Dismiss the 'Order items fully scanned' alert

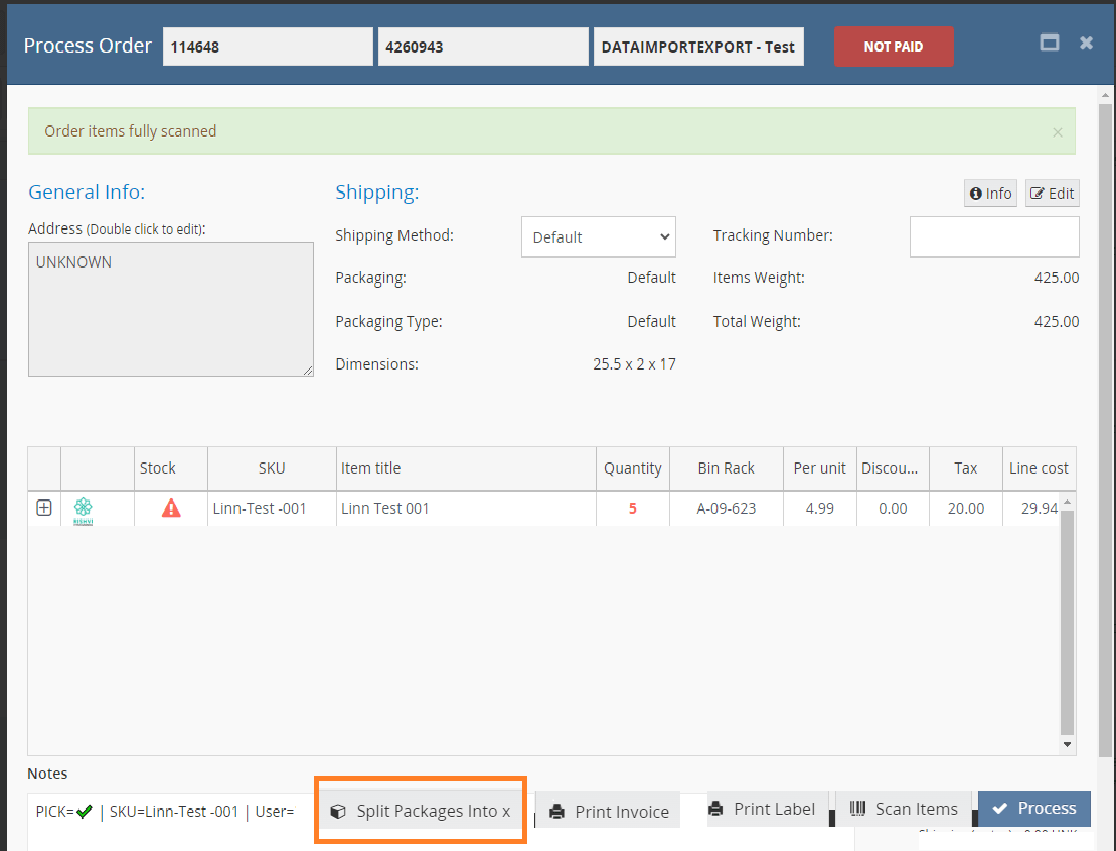tap(1058, 132)
